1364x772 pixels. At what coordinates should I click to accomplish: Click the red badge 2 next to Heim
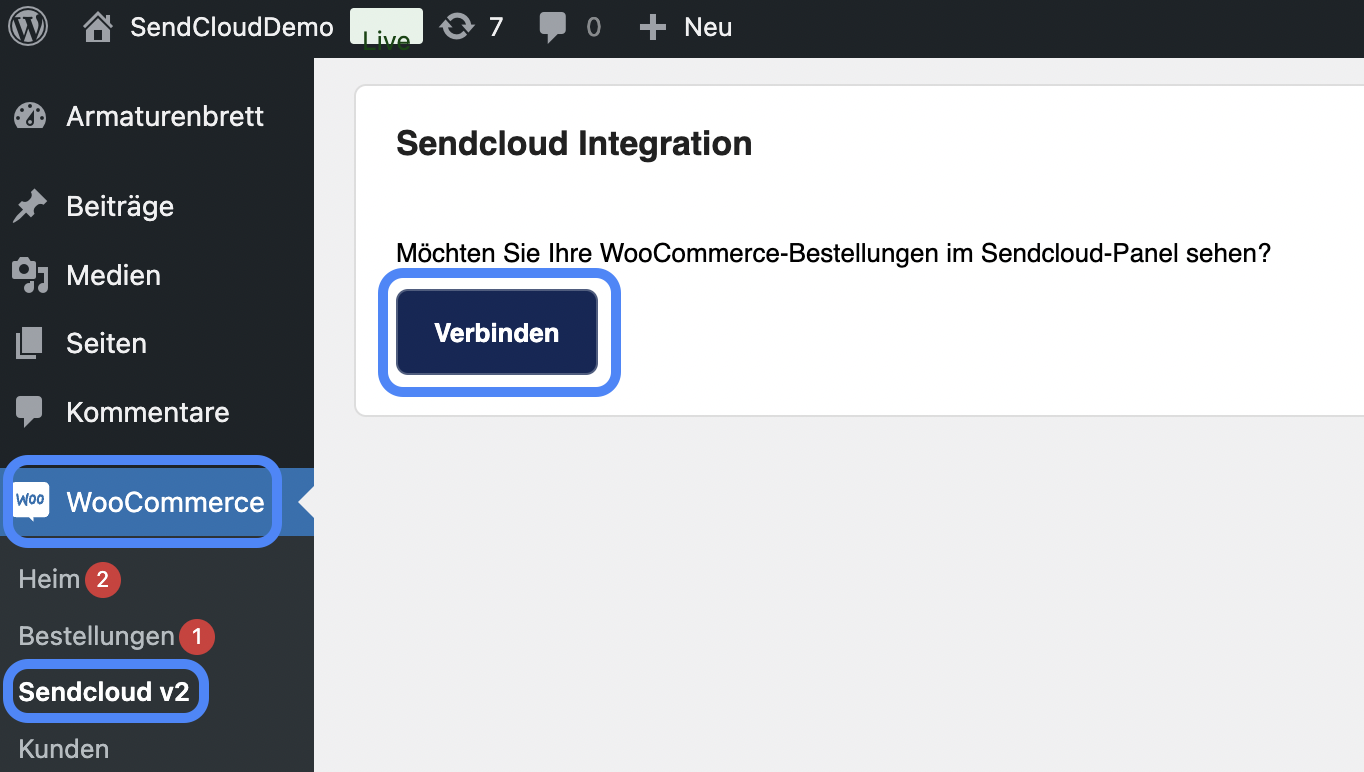(x=102, y=580)
